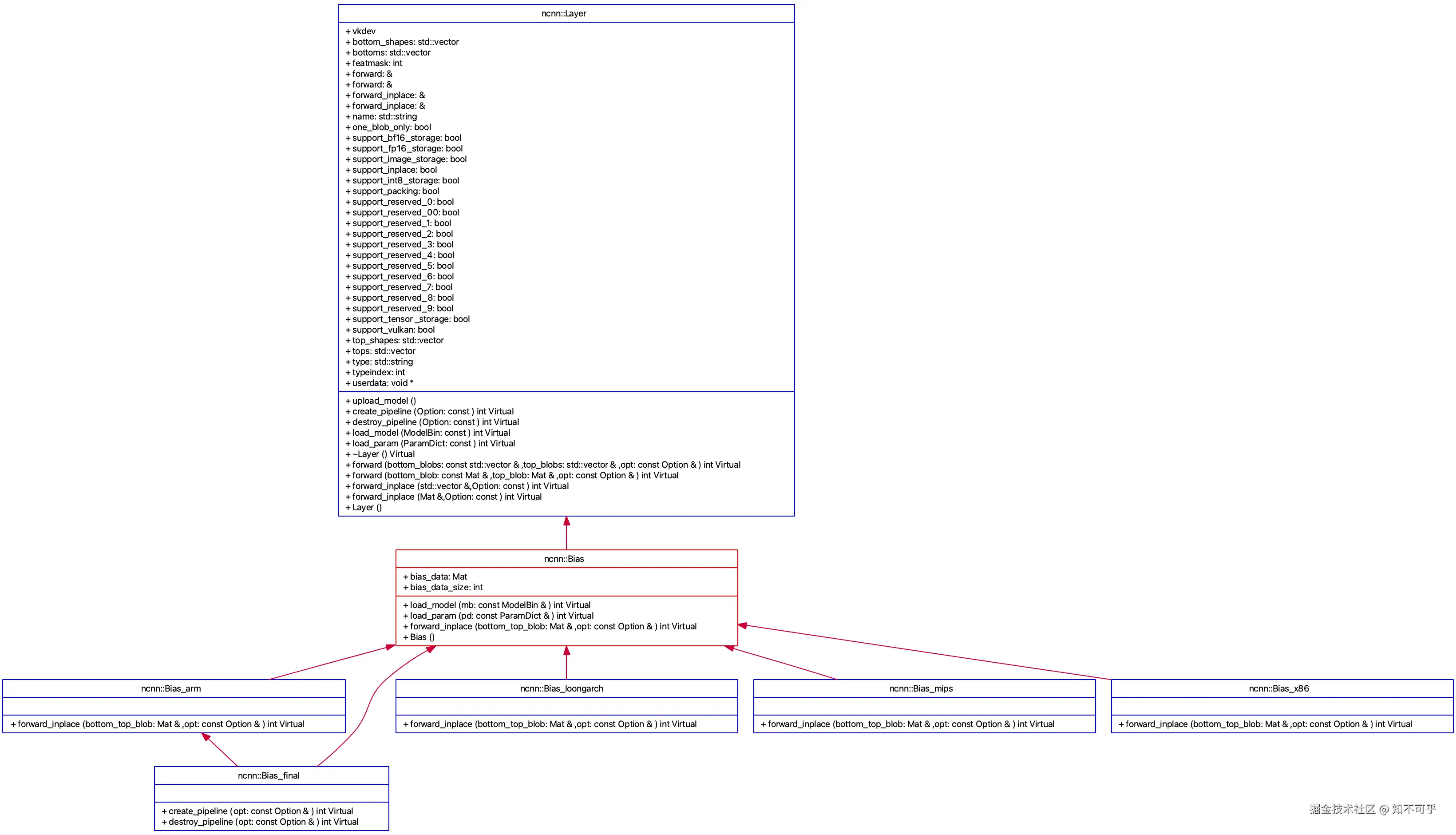Screen dimensions: 1456x835
Task: Select Layer's forward_inplace (Mat &,Option) method
Action: [x=443, y=497]
